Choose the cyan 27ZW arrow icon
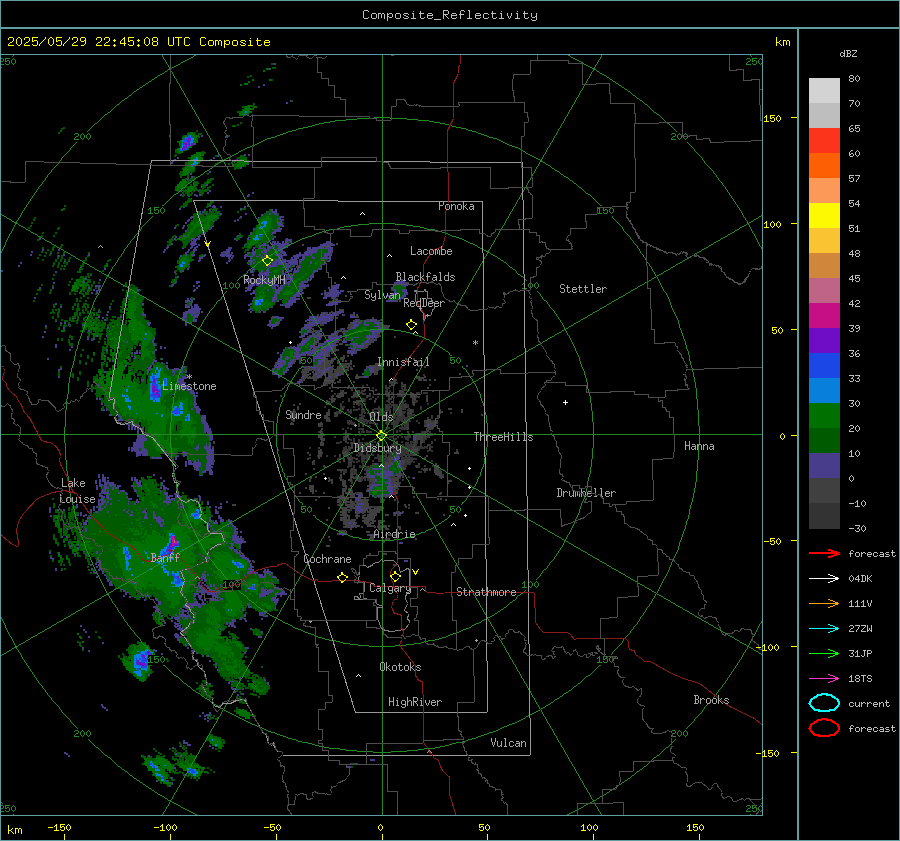The width and height of the screenshot is (900, 841). coord(824,629)
